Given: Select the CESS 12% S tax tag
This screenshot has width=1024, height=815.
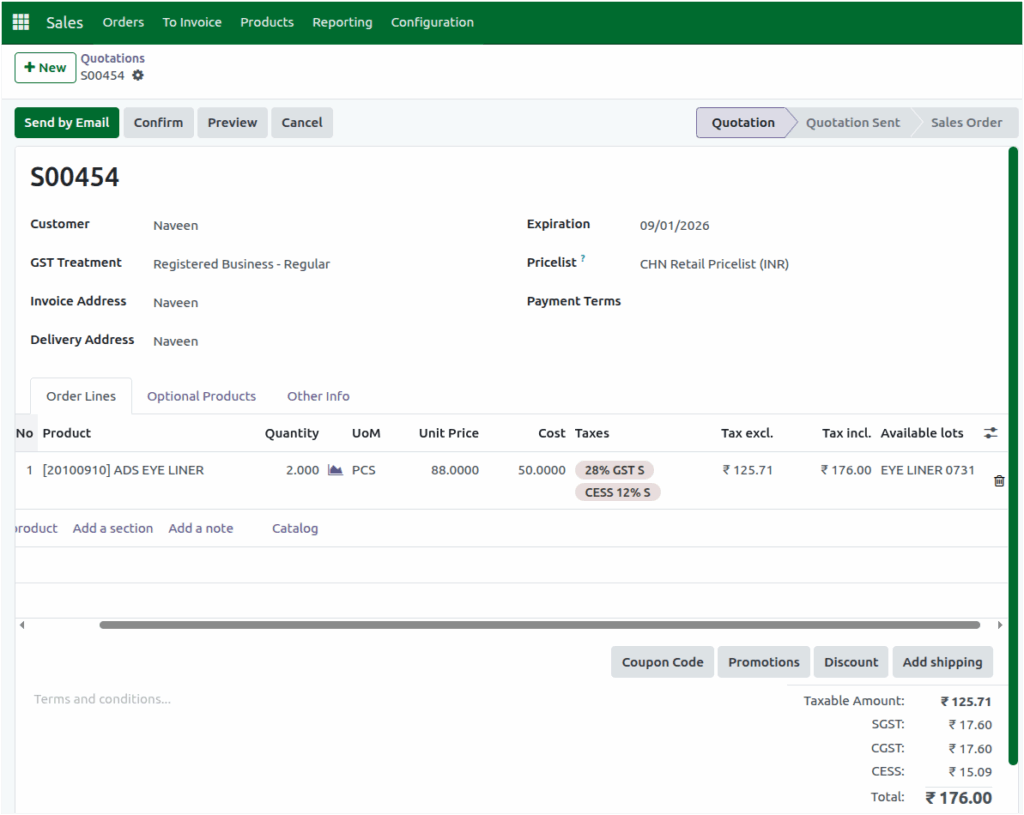Looking at the screenshot, I should 617,492.
